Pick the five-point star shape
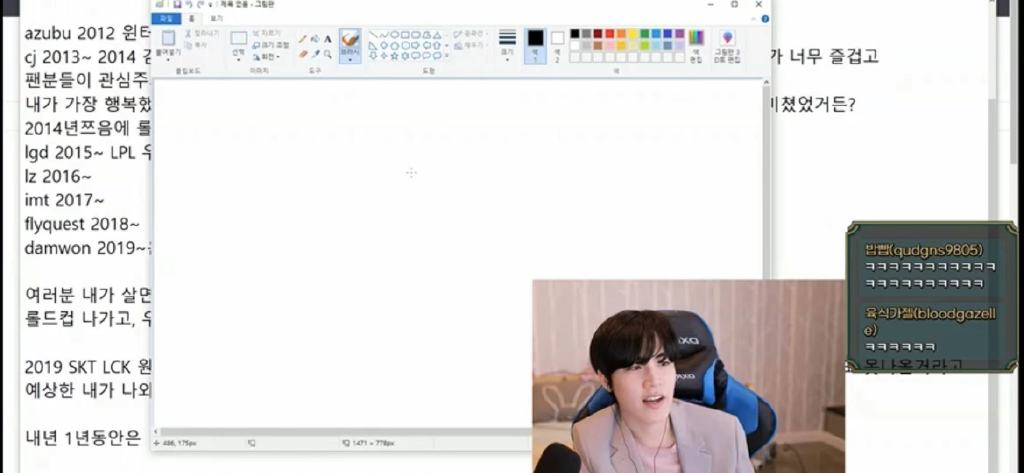The width and height of the screenshot is (1024, 473). (x=394, y=56)
